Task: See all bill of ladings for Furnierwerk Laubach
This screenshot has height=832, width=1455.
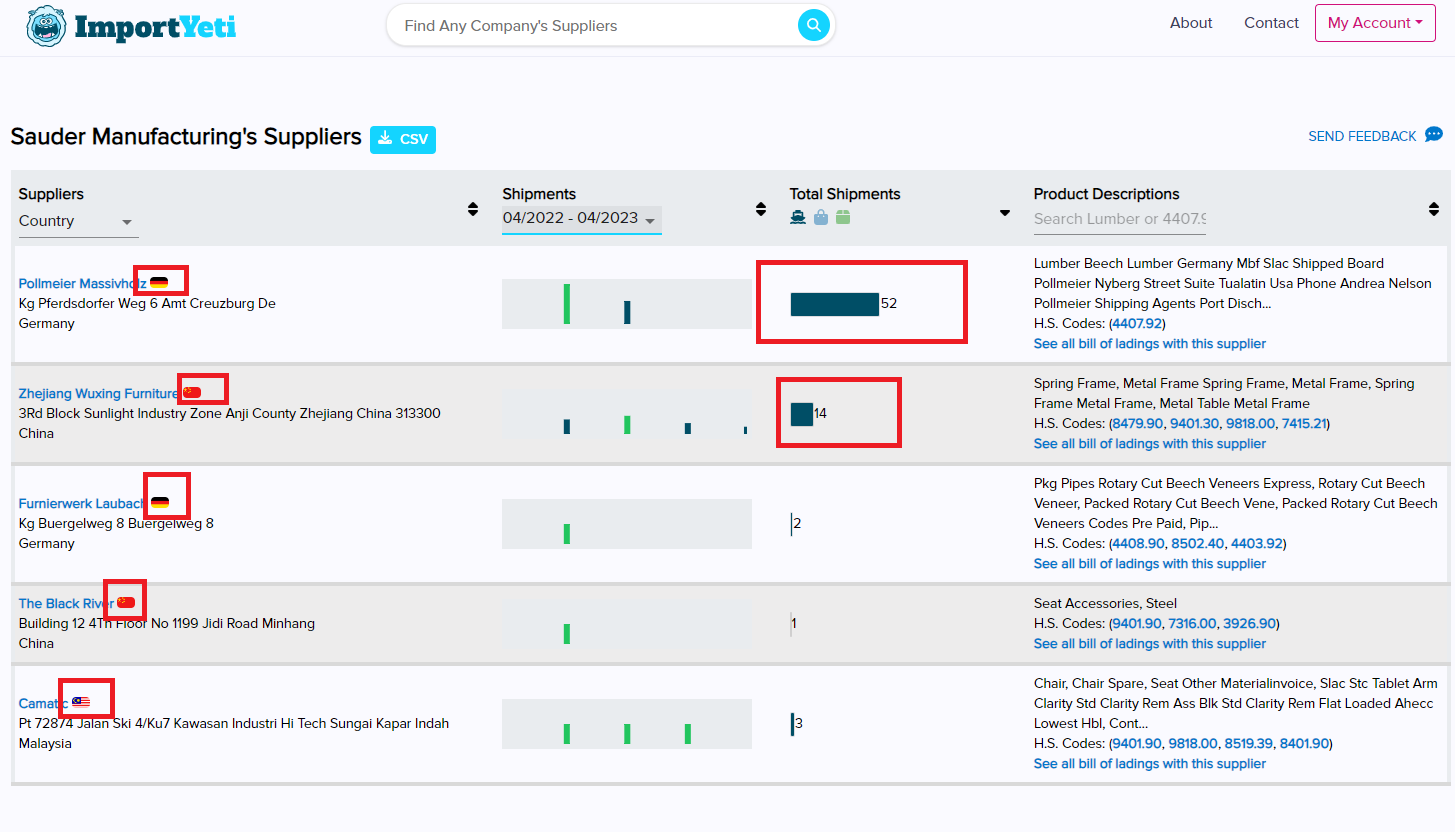Action: point(1150,564)
